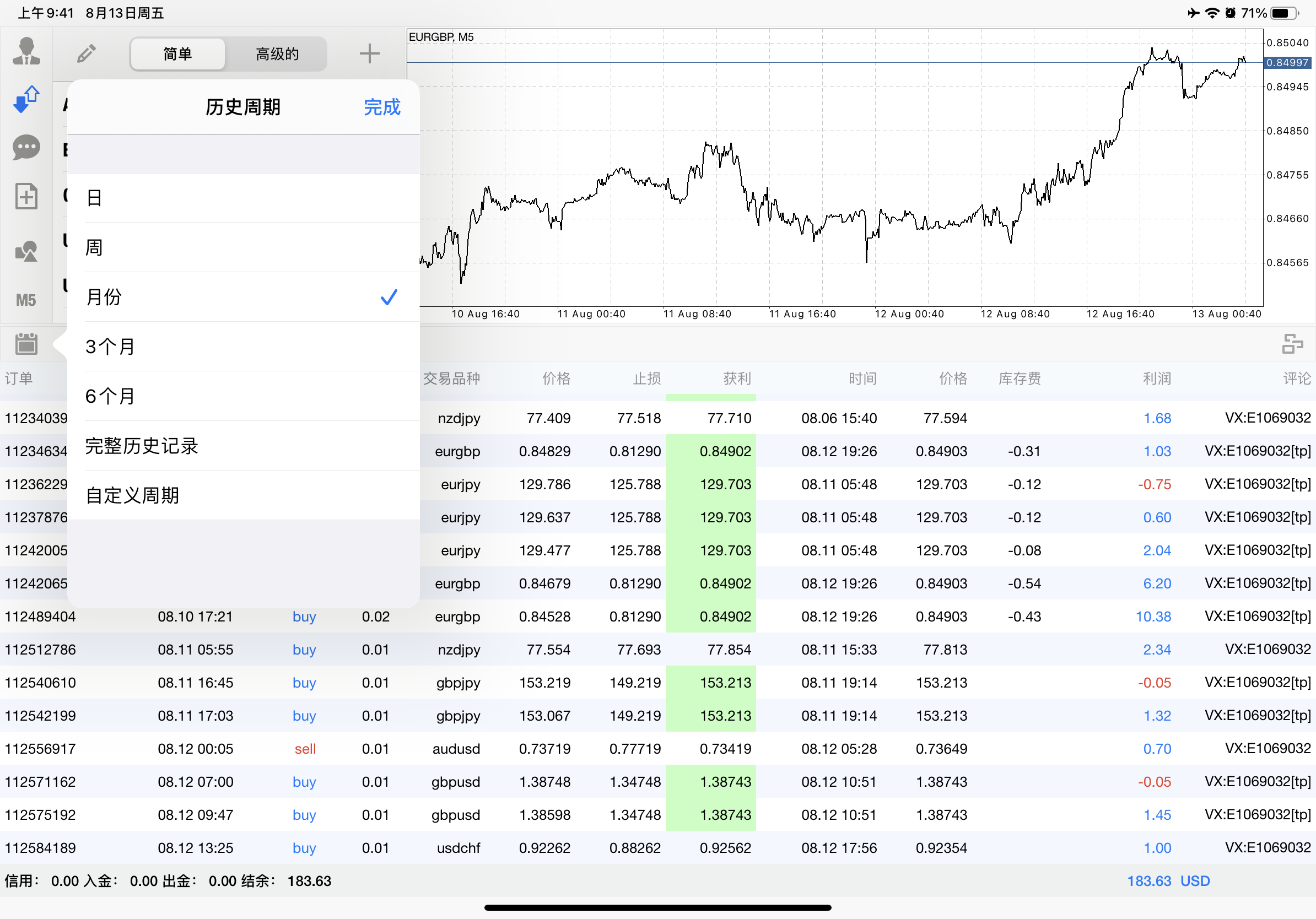Switch to the 简单 tab
Image resolution: width=1316 pixels, height=919 pixels.
point(178,54)
